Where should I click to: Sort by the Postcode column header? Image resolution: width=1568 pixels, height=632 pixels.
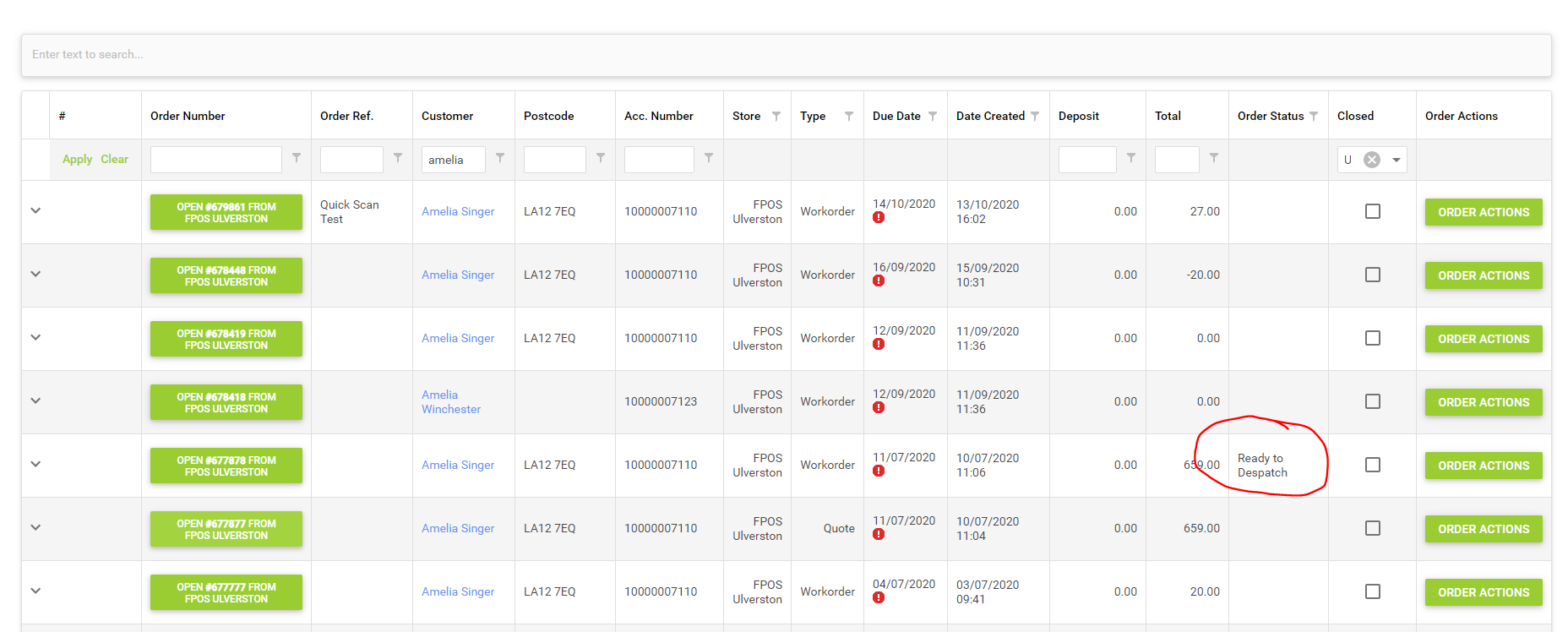pos(548,116)
